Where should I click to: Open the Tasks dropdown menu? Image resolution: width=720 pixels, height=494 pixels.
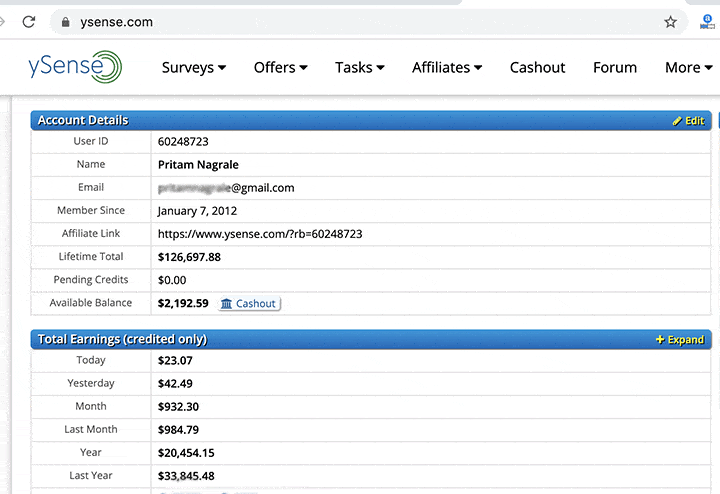coord(360,67)
